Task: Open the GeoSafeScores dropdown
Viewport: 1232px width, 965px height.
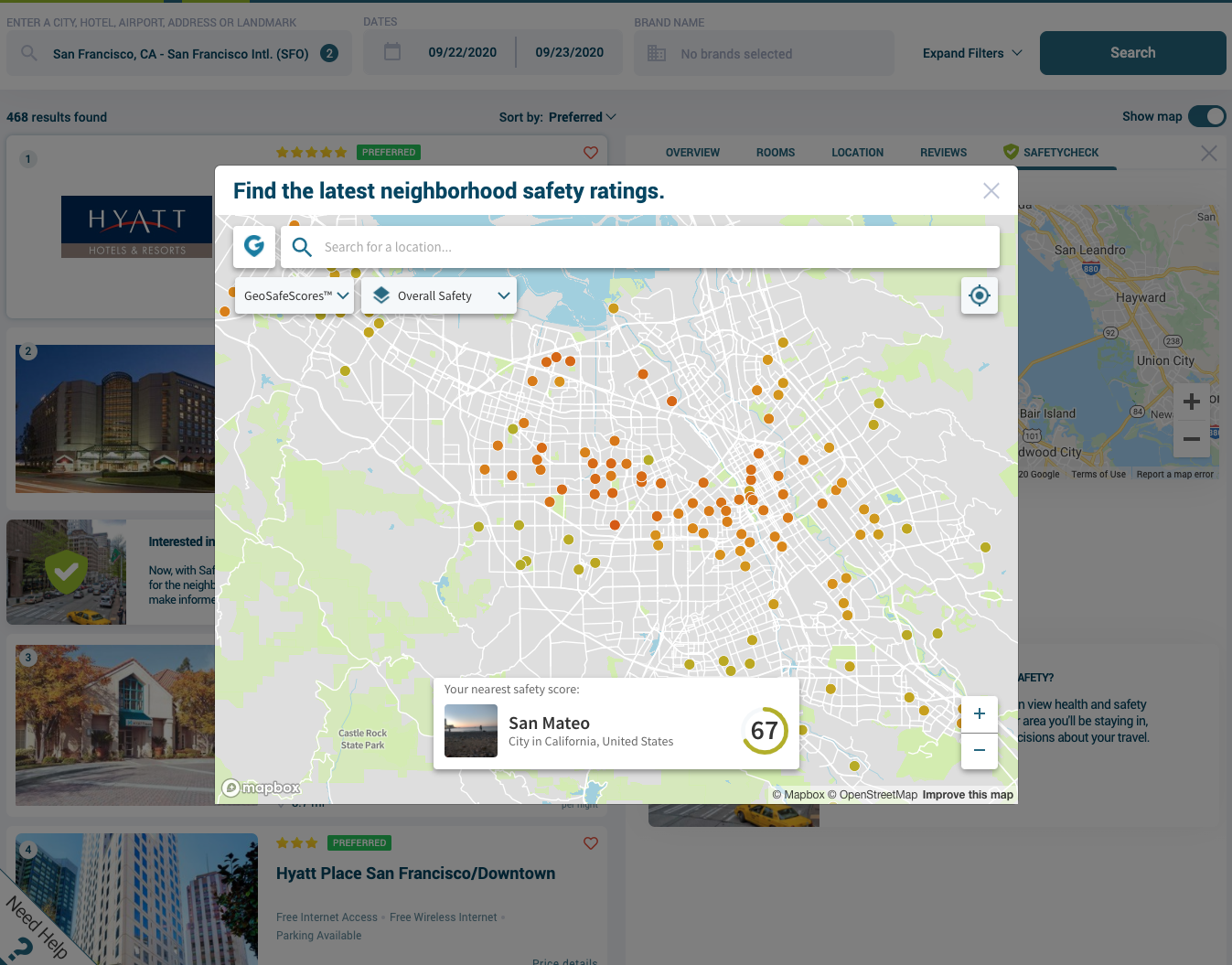Action: 294,295
